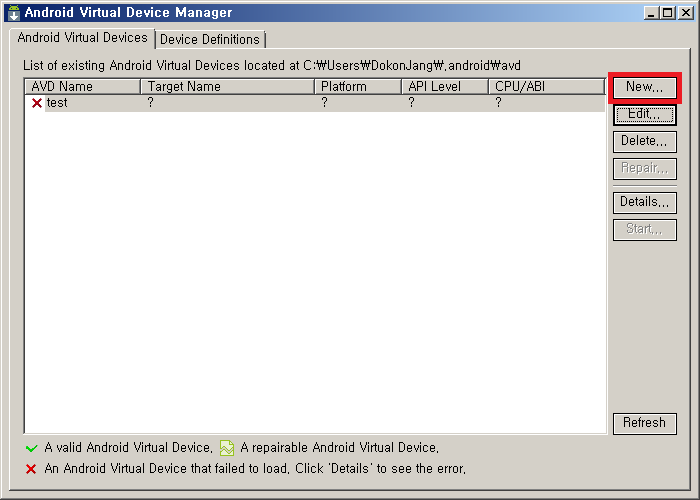The image size is (700, 500).
Task: Minimize the AVD Manager window
Action: [652, 13]
